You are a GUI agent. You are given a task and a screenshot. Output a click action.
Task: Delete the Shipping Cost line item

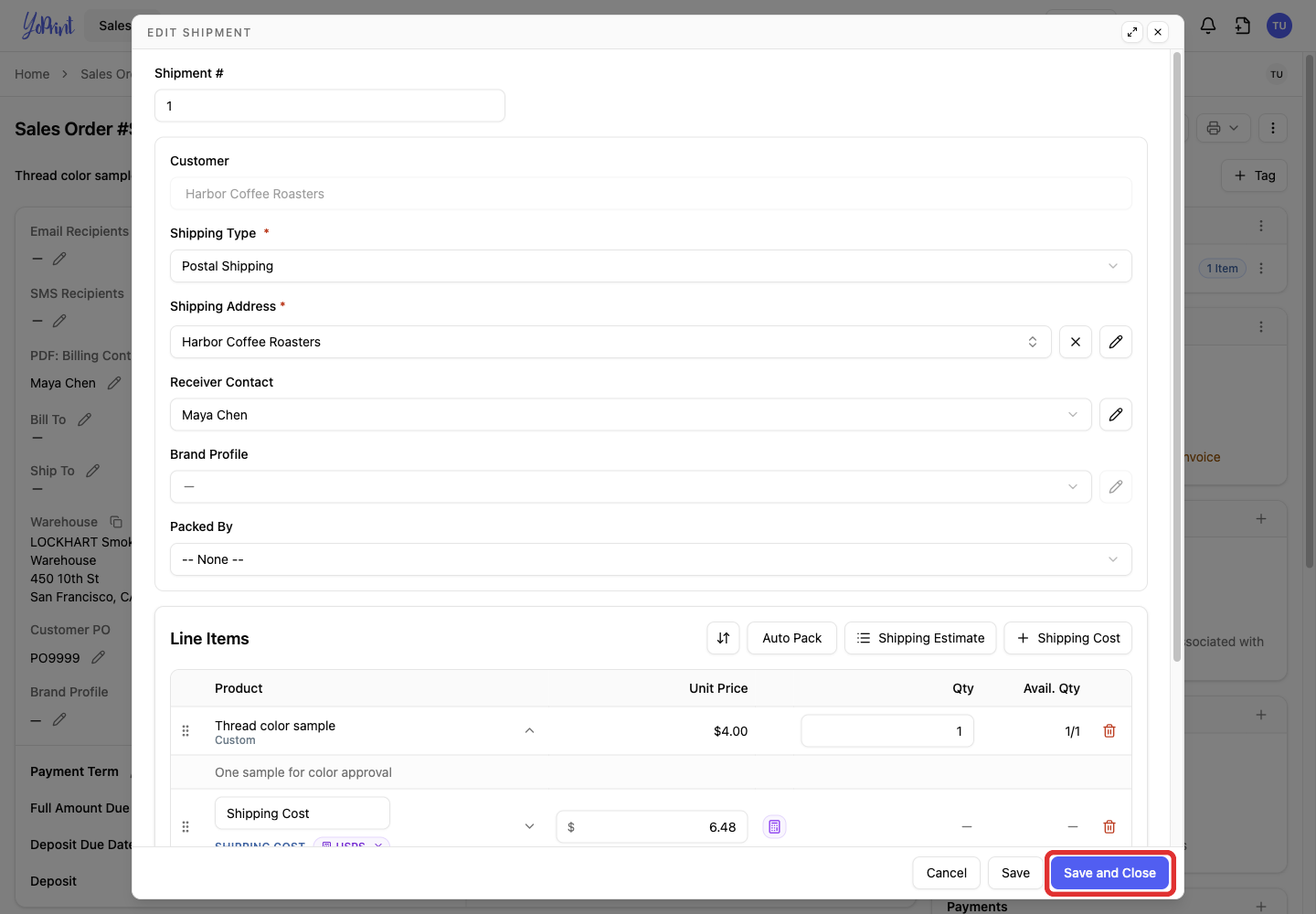1109,827
